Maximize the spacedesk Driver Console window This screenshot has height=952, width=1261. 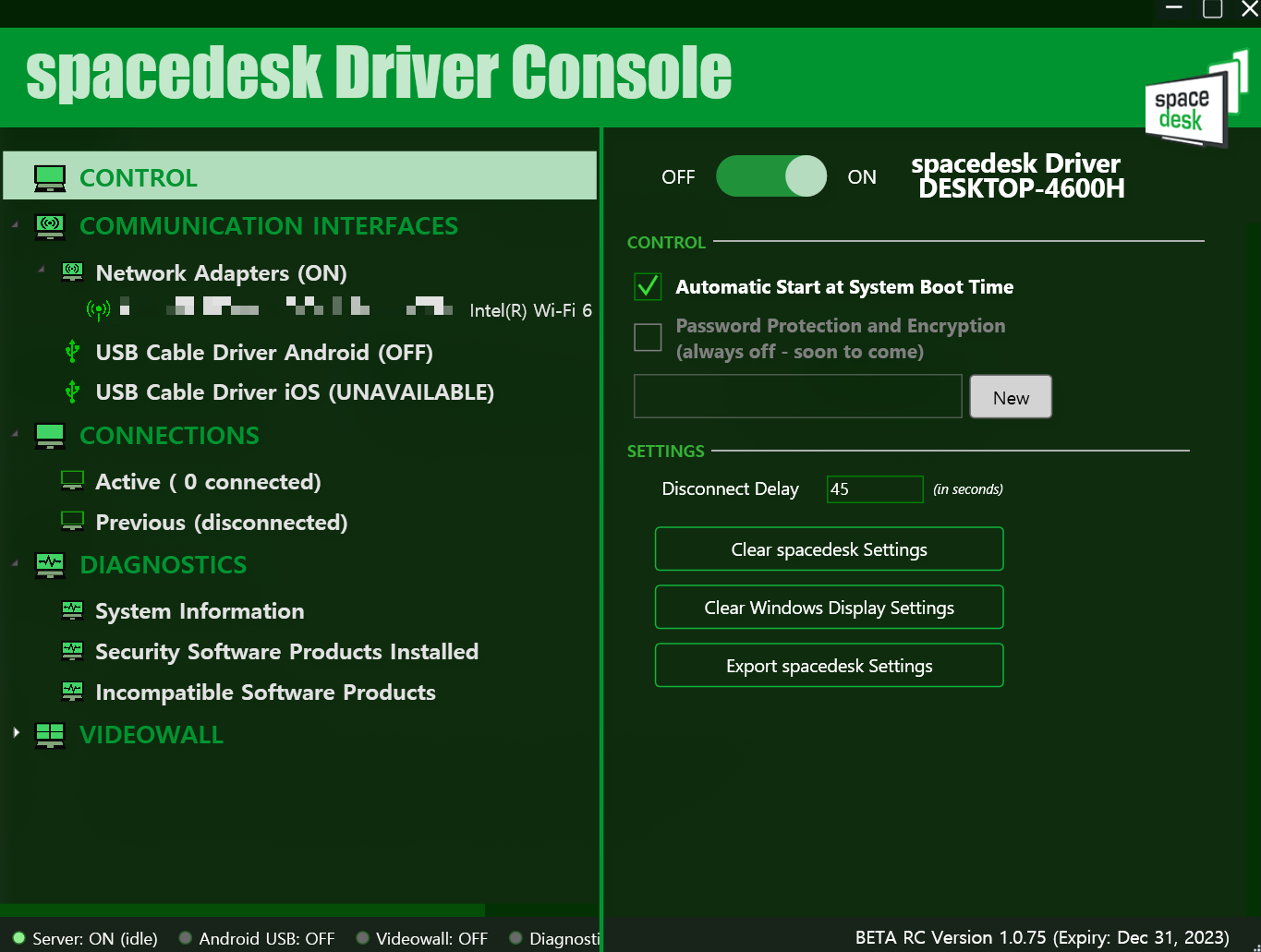pyautogui.click(x=1213, y=8)
